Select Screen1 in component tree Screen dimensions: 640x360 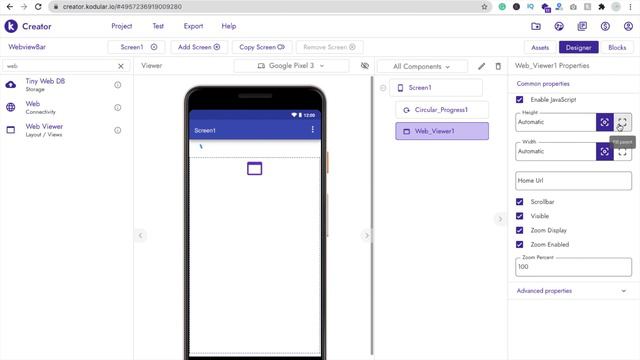[x=436, y=88]
